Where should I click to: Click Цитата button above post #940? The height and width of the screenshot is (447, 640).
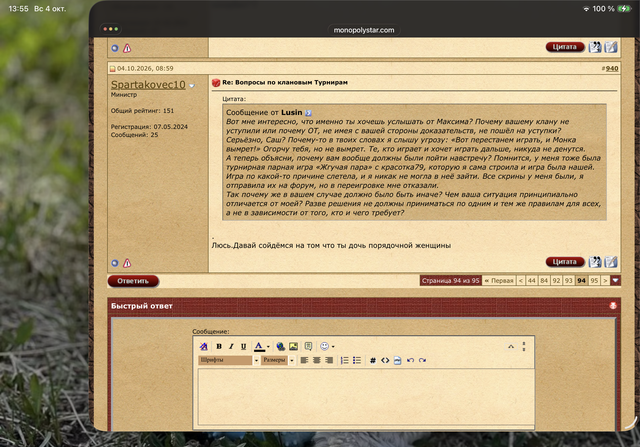[564, 47]
